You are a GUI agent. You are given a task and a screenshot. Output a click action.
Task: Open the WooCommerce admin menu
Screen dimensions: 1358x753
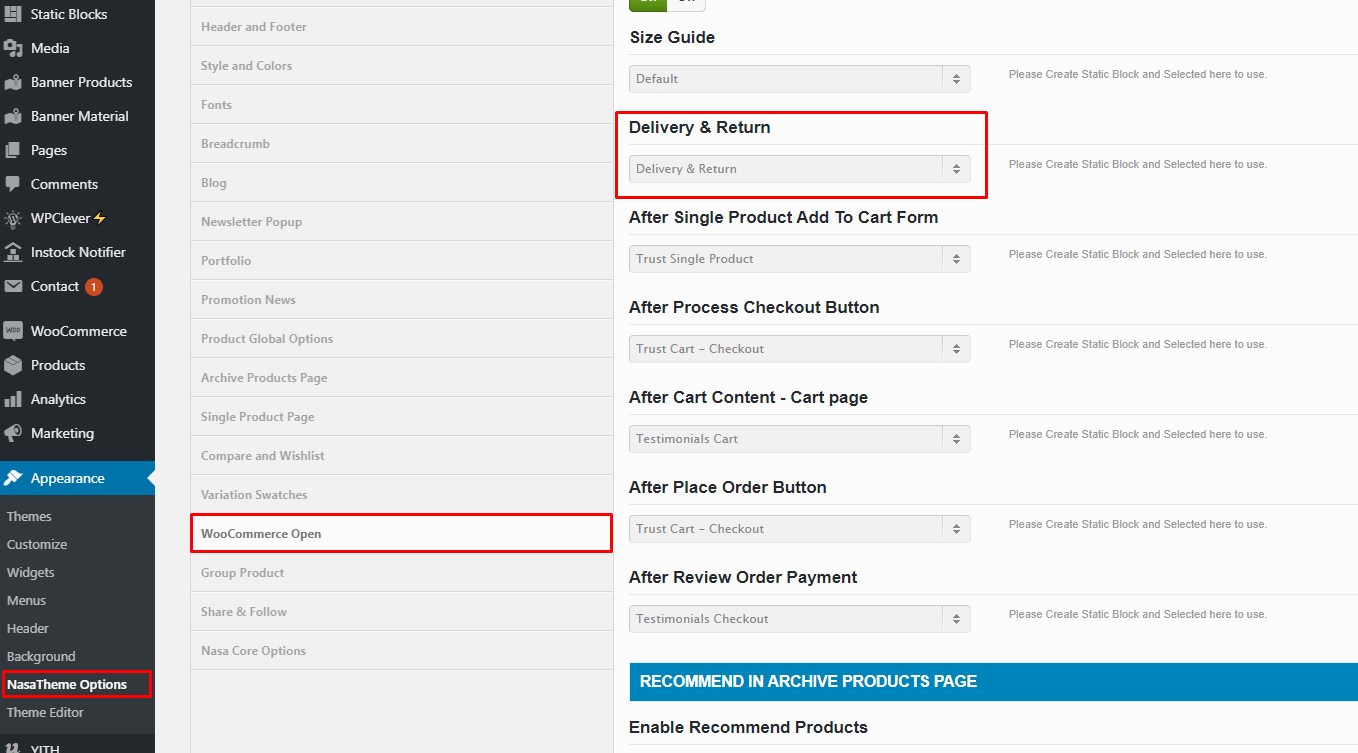point(77,331)
